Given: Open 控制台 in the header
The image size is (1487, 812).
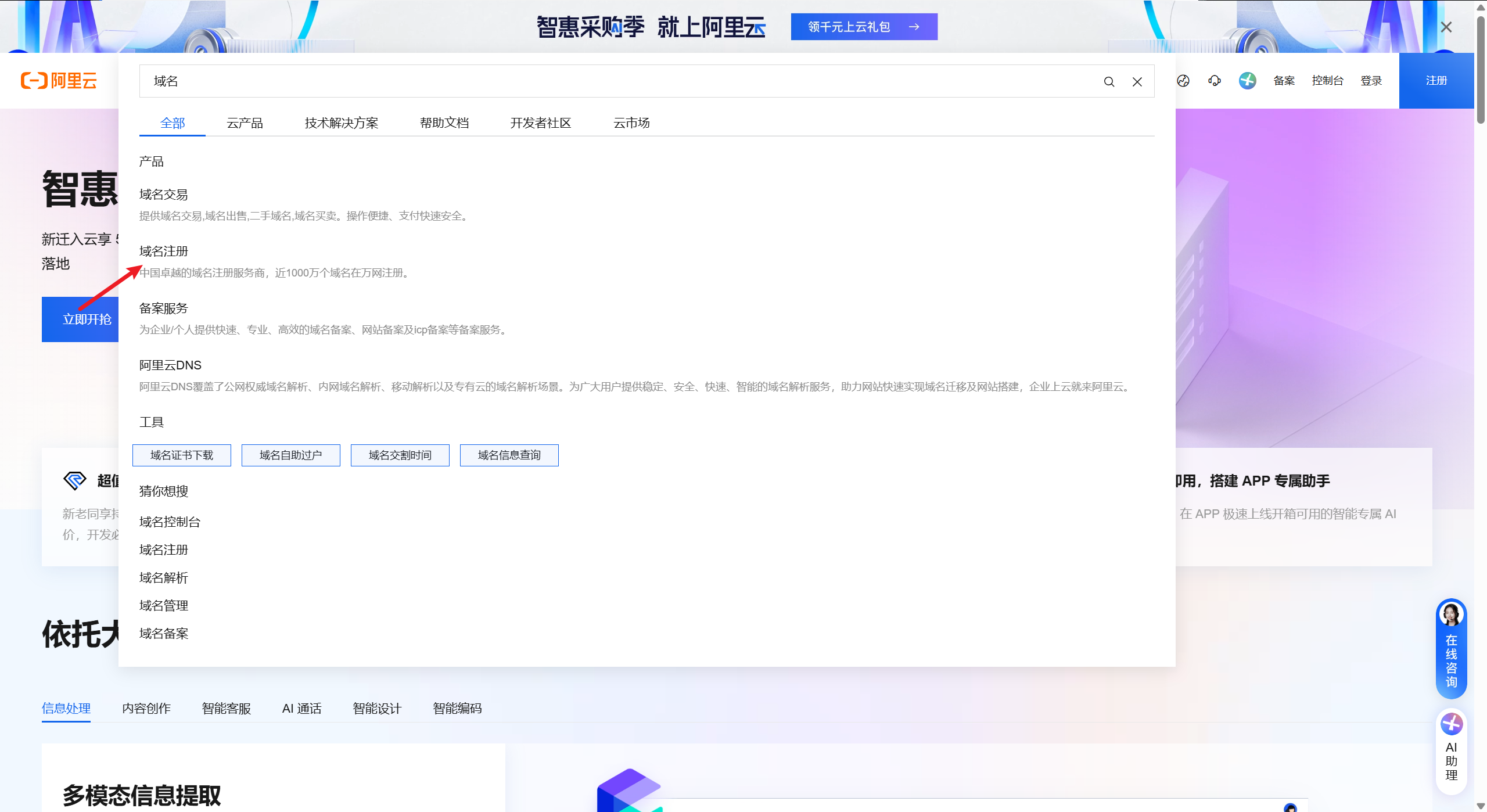Looking at the screenshot, I should click(1328, 81).
